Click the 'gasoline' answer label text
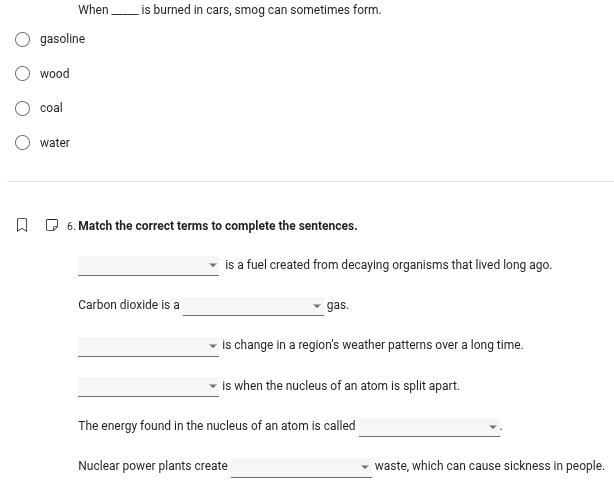 [x=62, y=39]
